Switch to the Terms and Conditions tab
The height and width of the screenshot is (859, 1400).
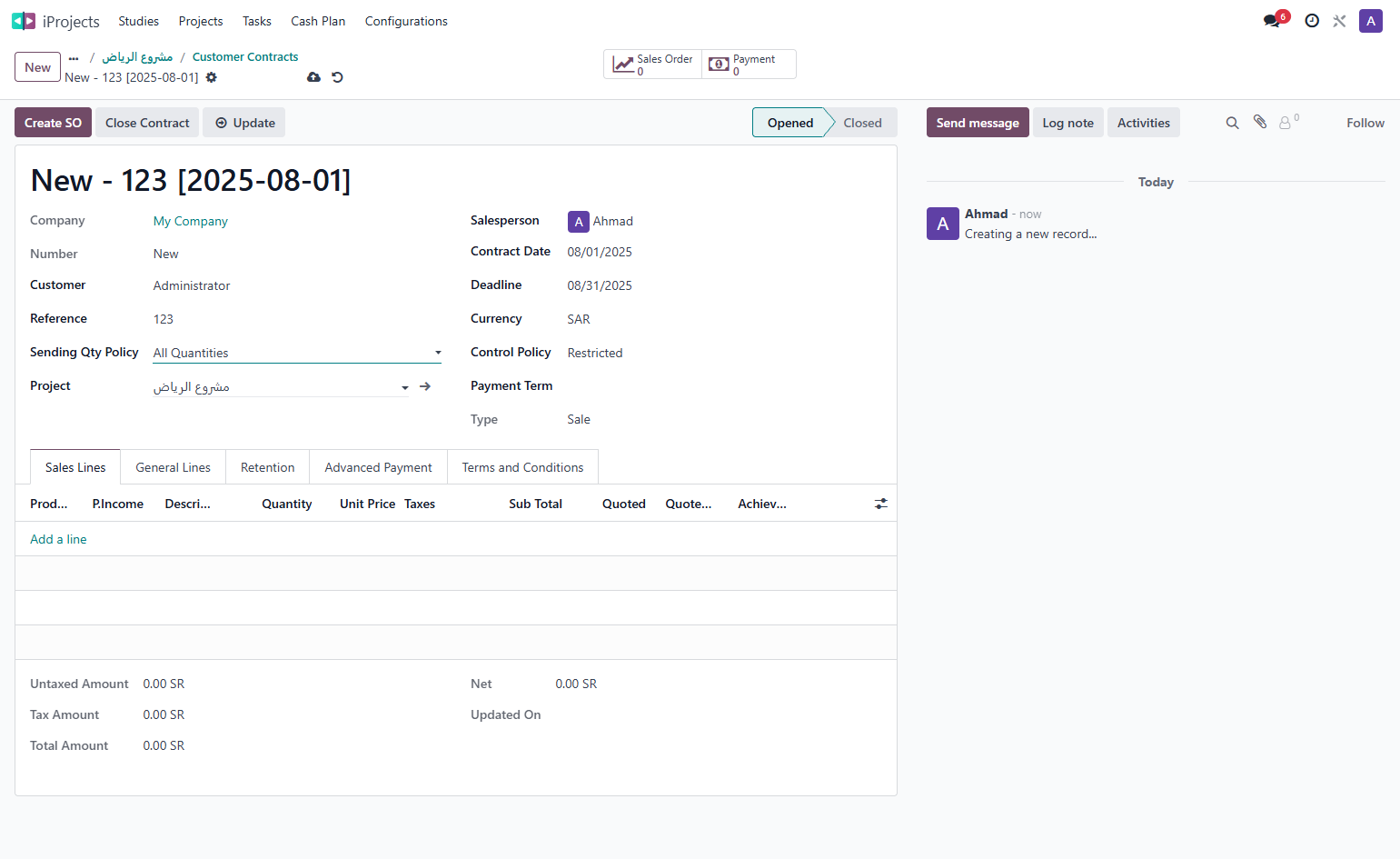point(523,467)
